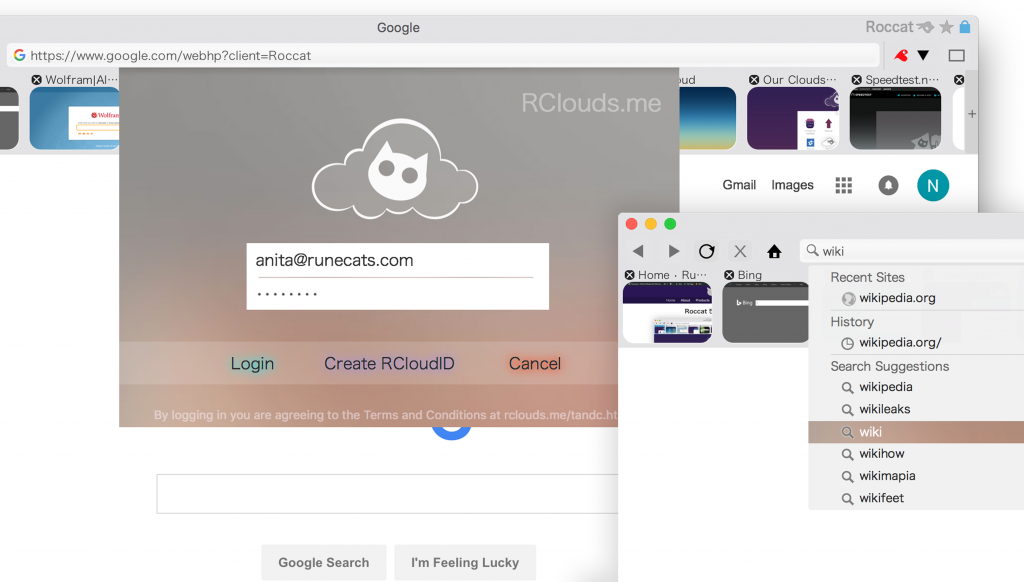Click the password field in RClouds login

pos(397,294)
